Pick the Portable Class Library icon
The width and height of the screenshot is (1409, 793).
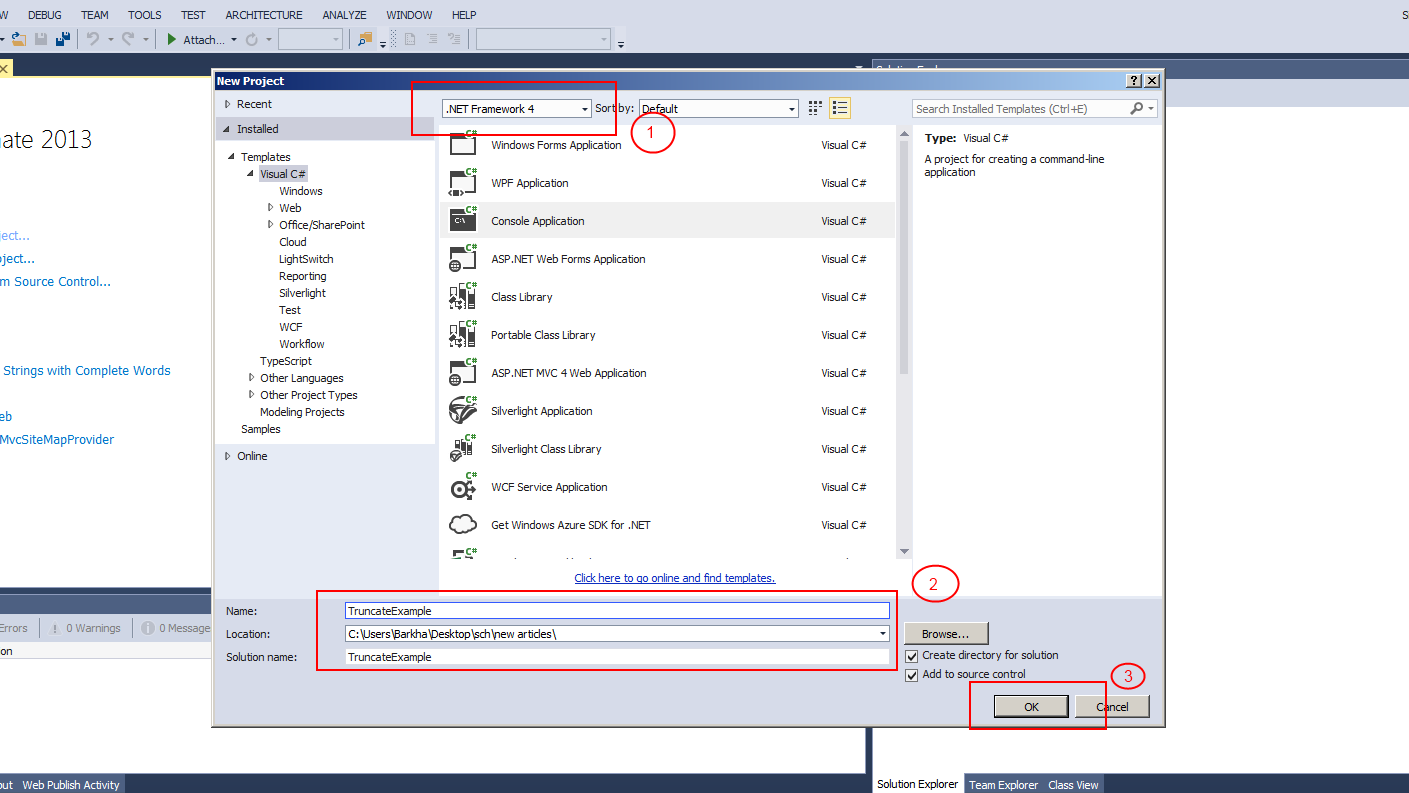coord(463,334)
